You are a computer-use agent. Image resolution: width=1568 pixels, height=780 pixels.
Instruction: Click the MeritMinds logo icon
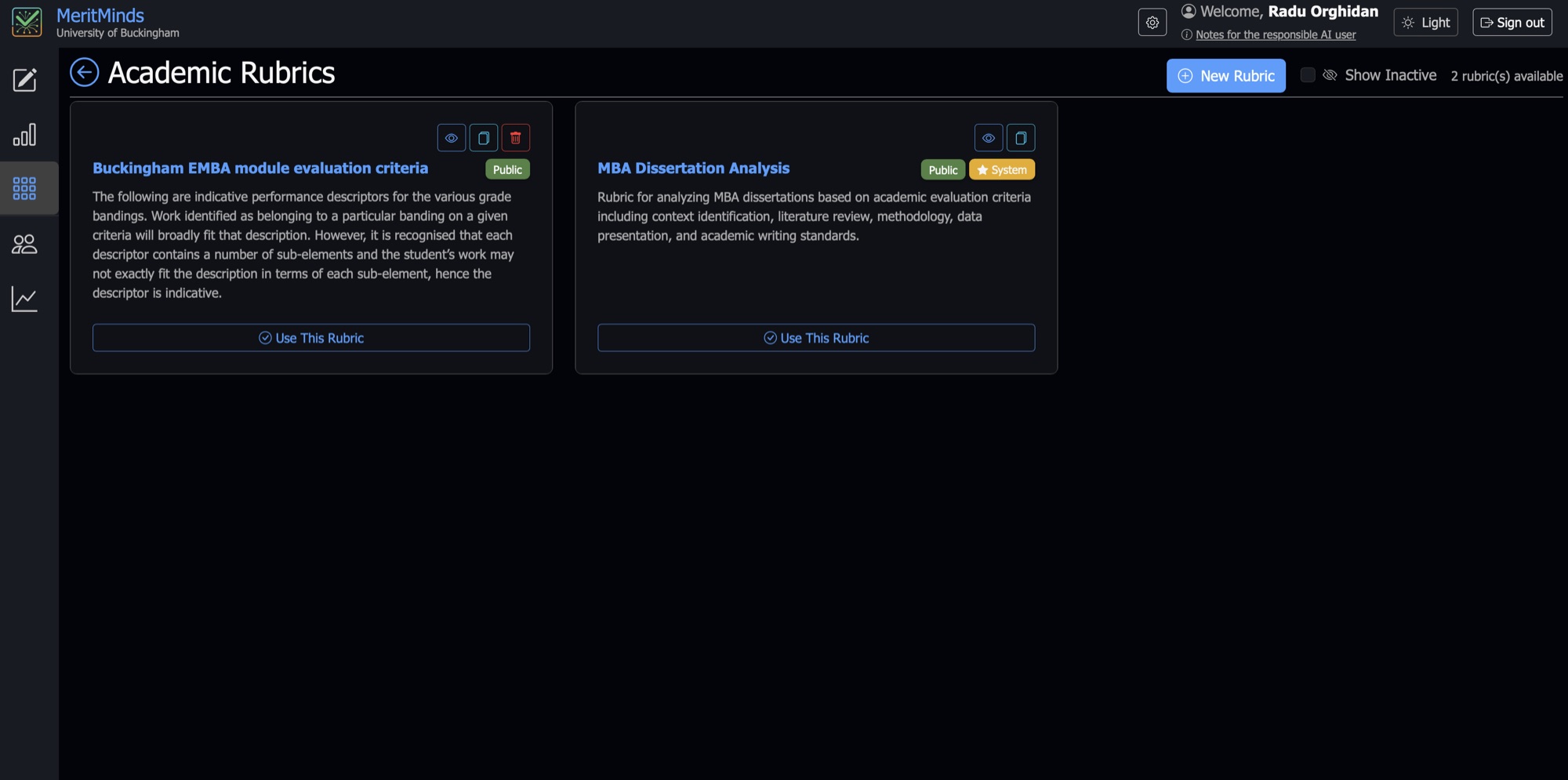[27, 22]
